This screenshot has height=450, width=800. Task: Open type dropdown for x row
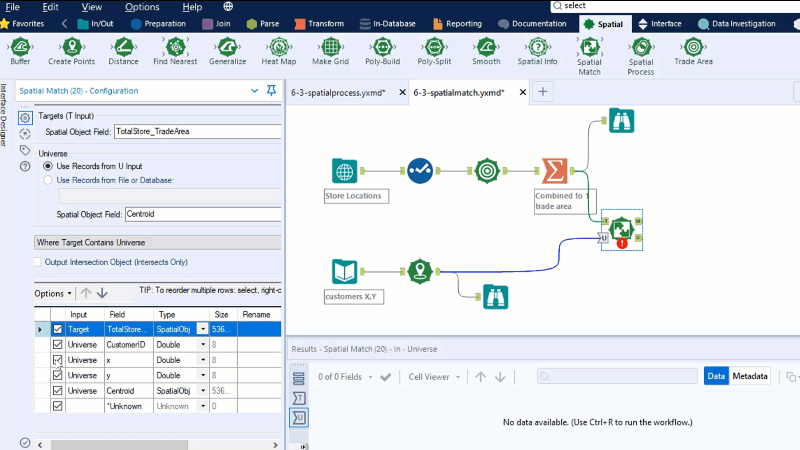point(203,360)
